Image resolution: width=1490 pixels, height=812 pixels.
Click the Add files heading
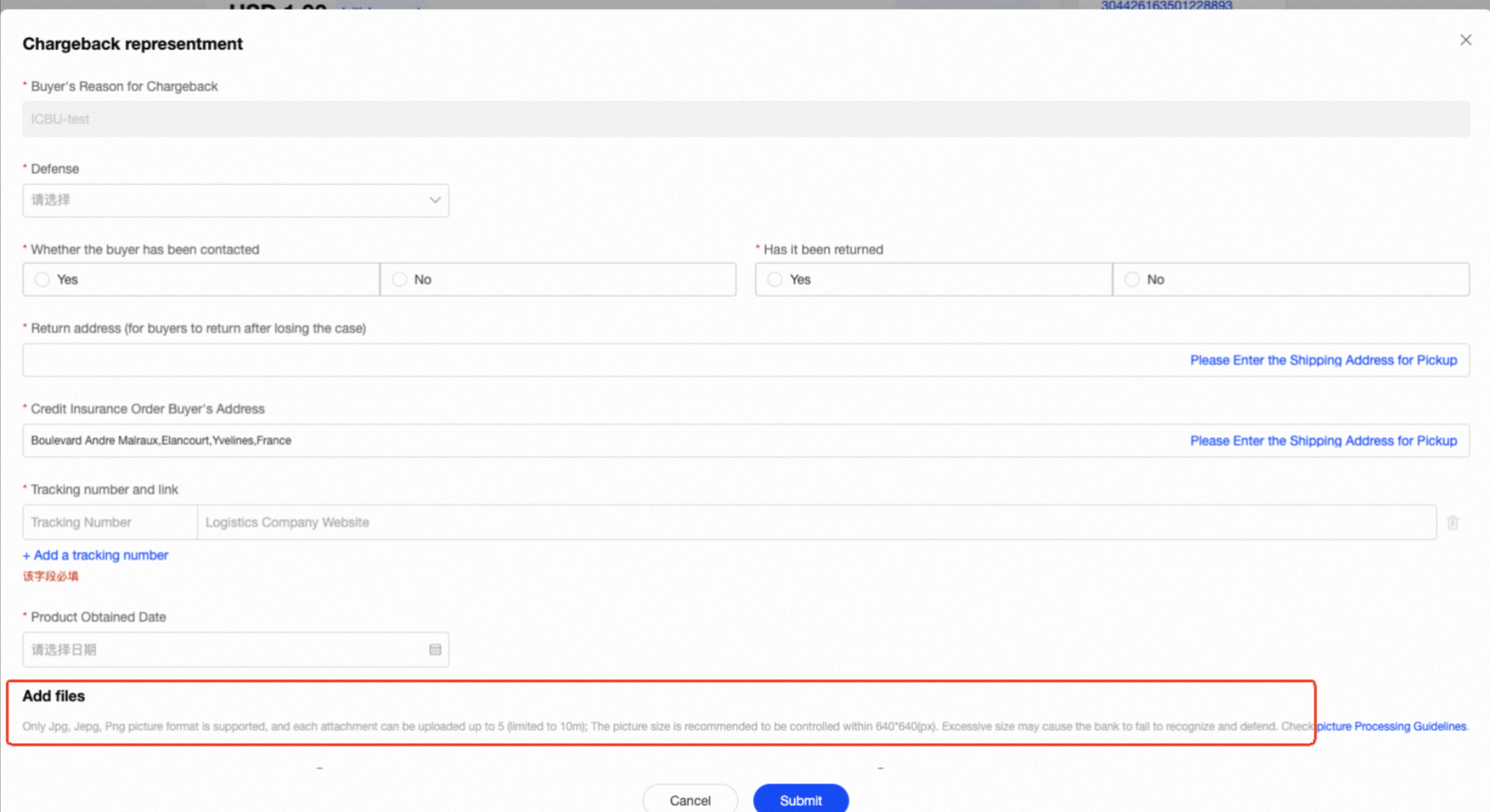click(53, 696)
